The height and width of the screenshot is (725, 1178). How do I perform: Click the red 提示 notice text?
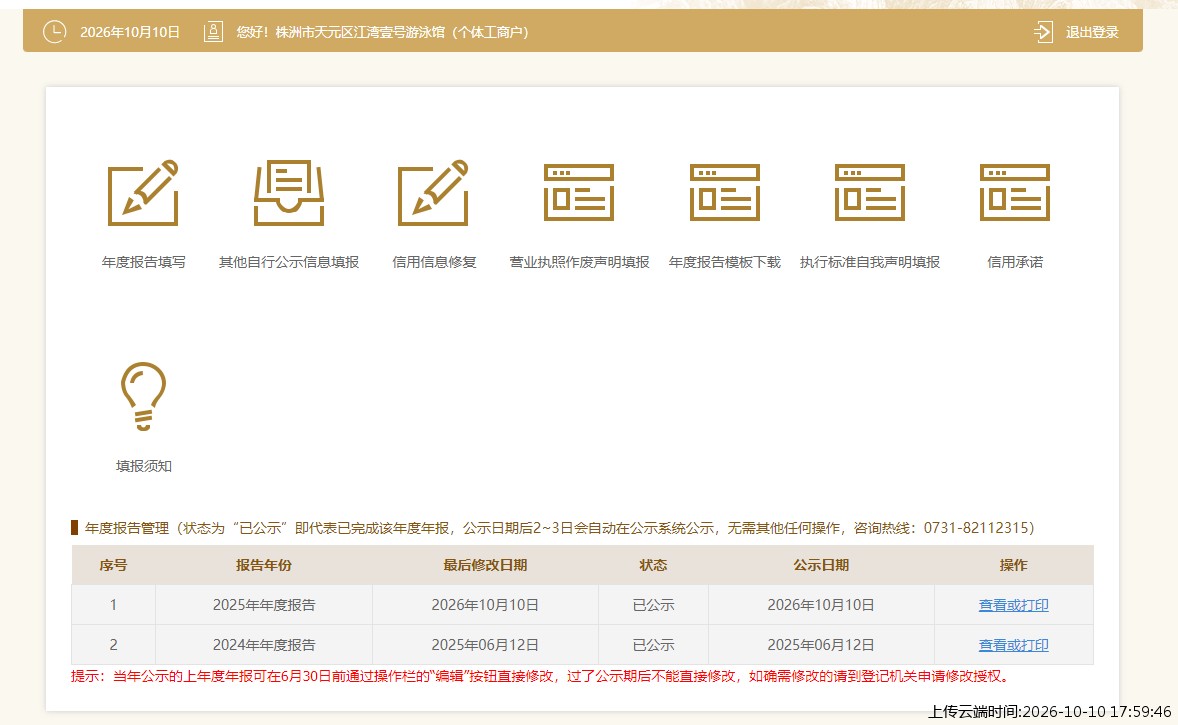541,676
